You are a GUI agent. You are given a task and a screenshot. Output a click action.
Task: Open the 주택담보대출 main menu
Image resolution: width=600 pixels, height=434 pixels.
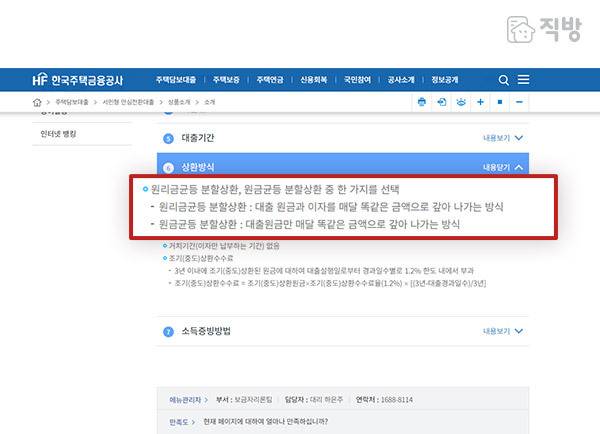(x=176, y=80)
